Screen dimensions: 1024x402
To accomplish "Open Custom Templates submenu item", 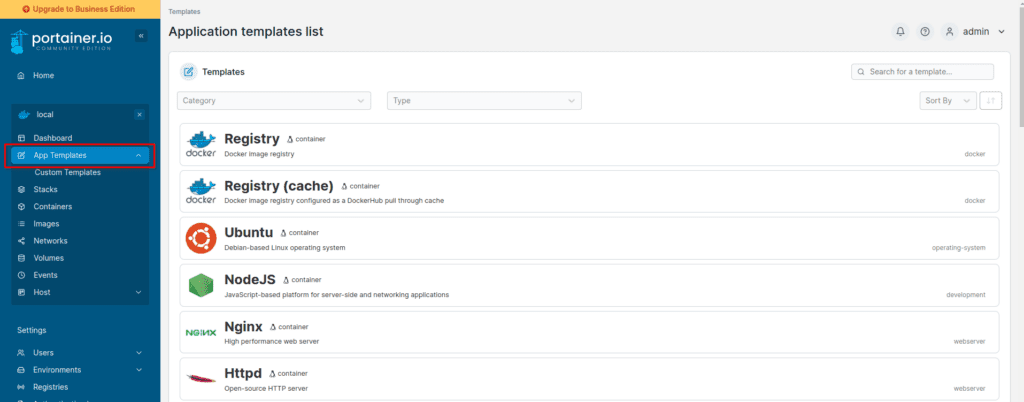I will pos(68,173).
